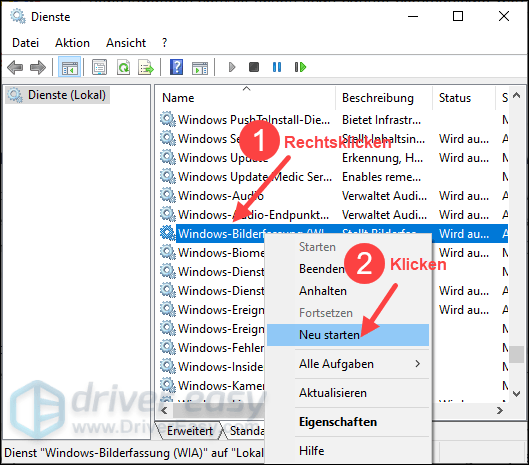Click the Dienste title bar gear icon
This screenshot has width=529, height=465.
(x=18, y=17)
